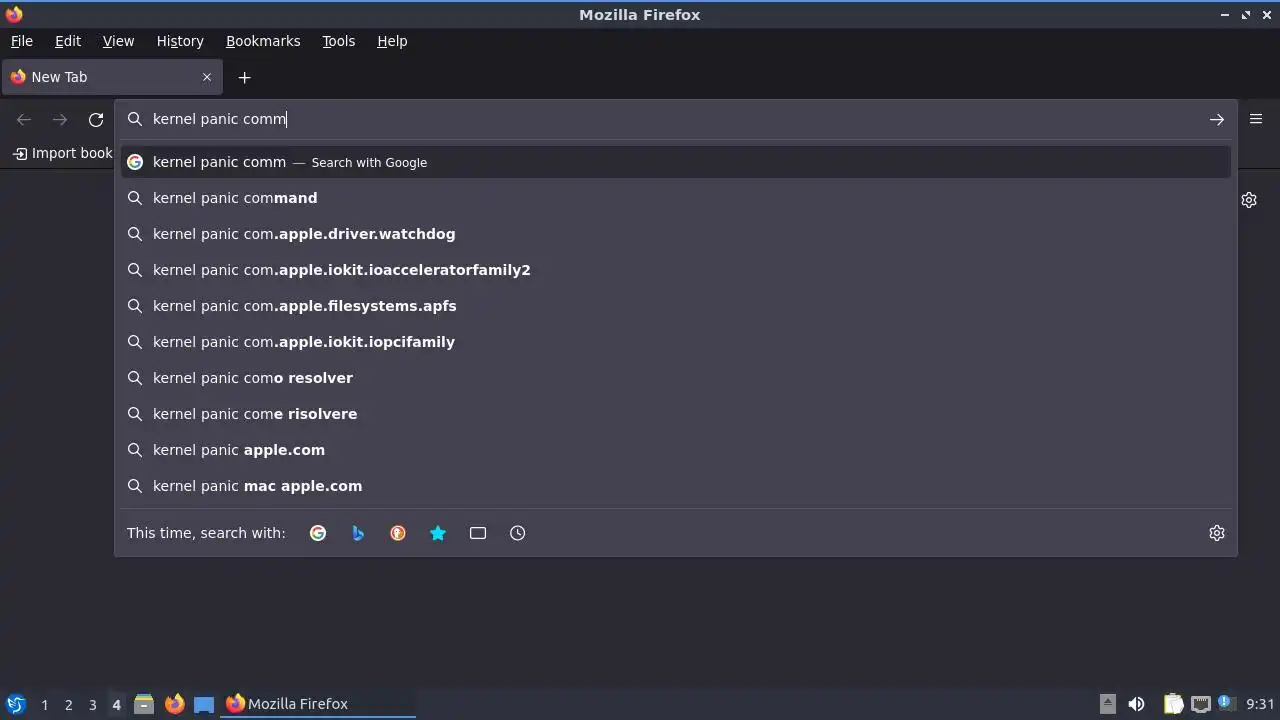Reload the current page
The image size is (1280, 720).
[96, 119]
